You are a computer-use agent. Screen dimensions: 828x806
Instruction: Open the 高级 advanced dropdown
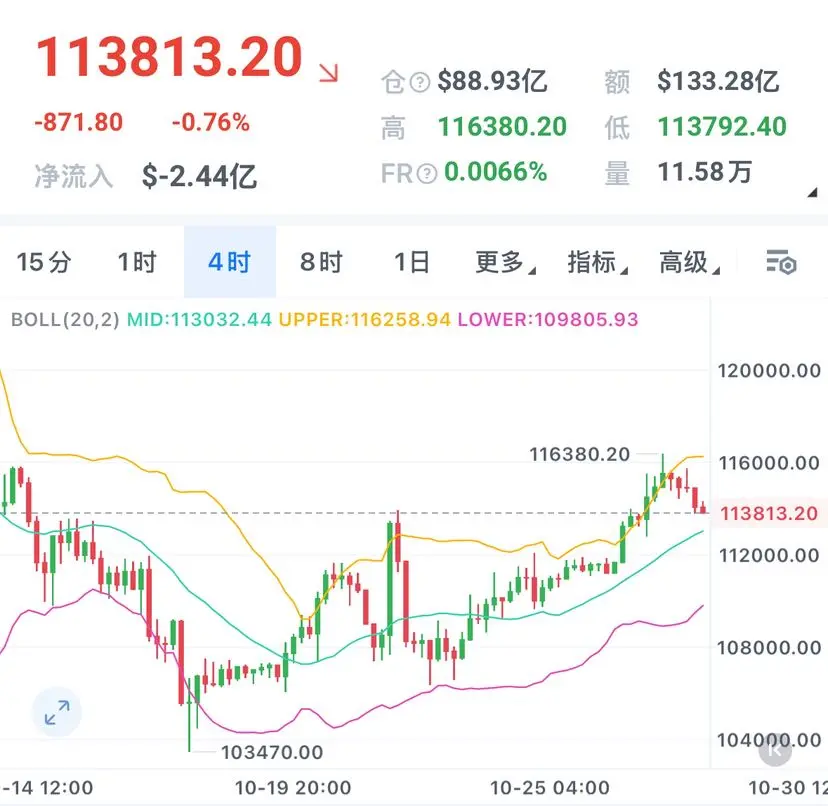tap(689, 262)
